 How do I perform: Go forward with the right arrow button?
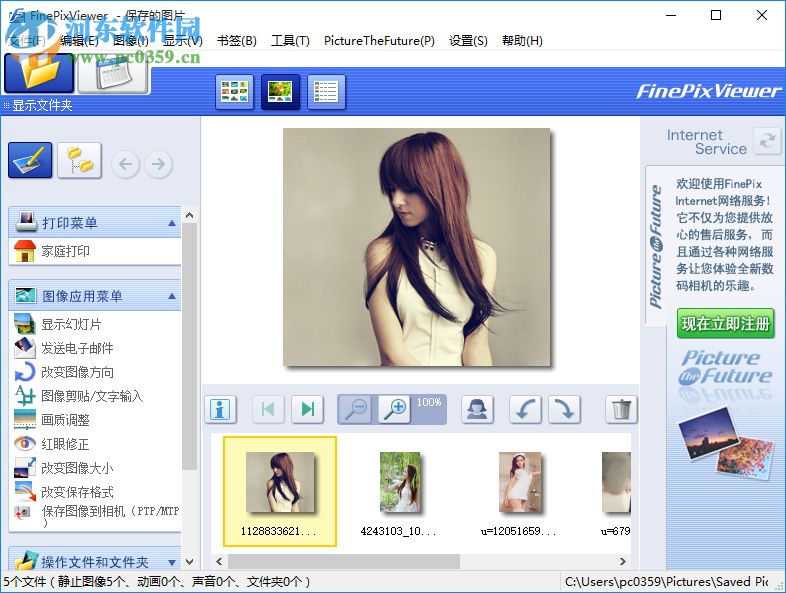click(158, 164)
